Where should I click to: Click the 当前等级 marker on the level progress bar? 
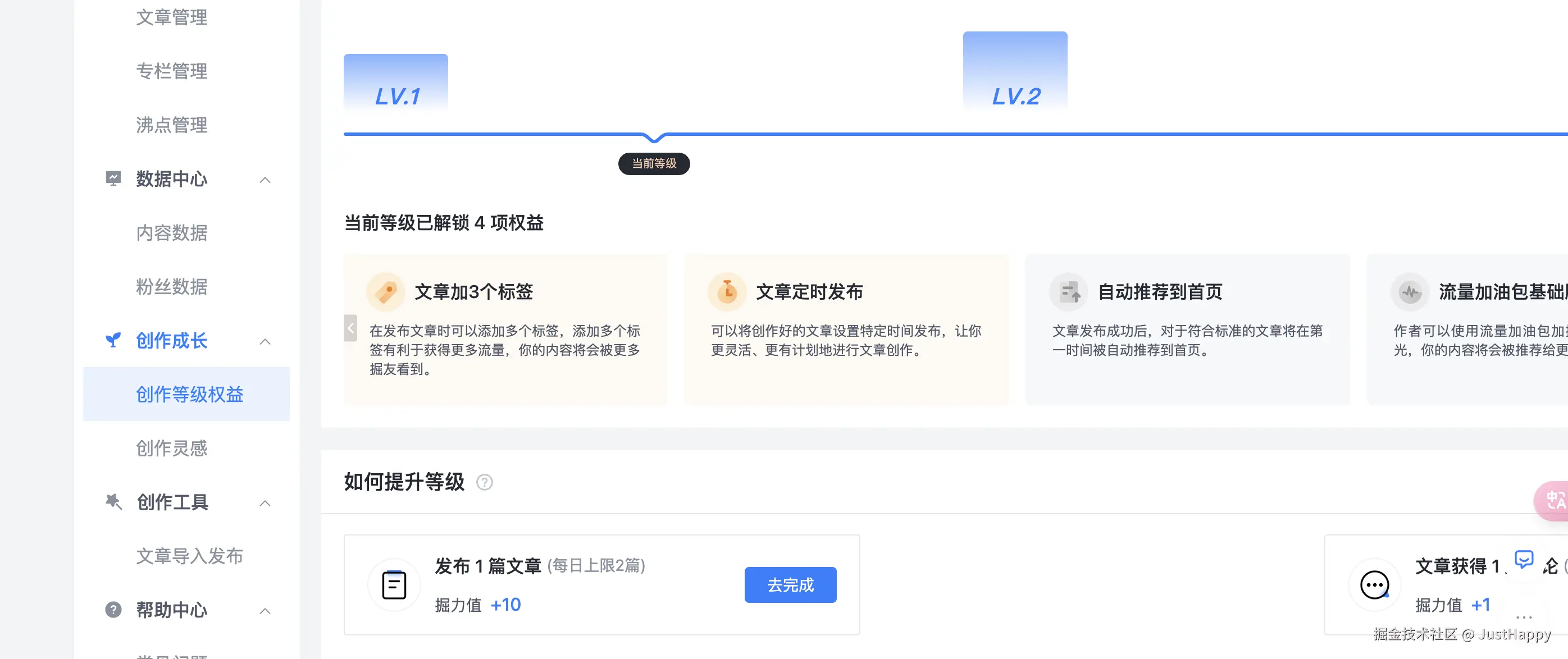(654, 164)
